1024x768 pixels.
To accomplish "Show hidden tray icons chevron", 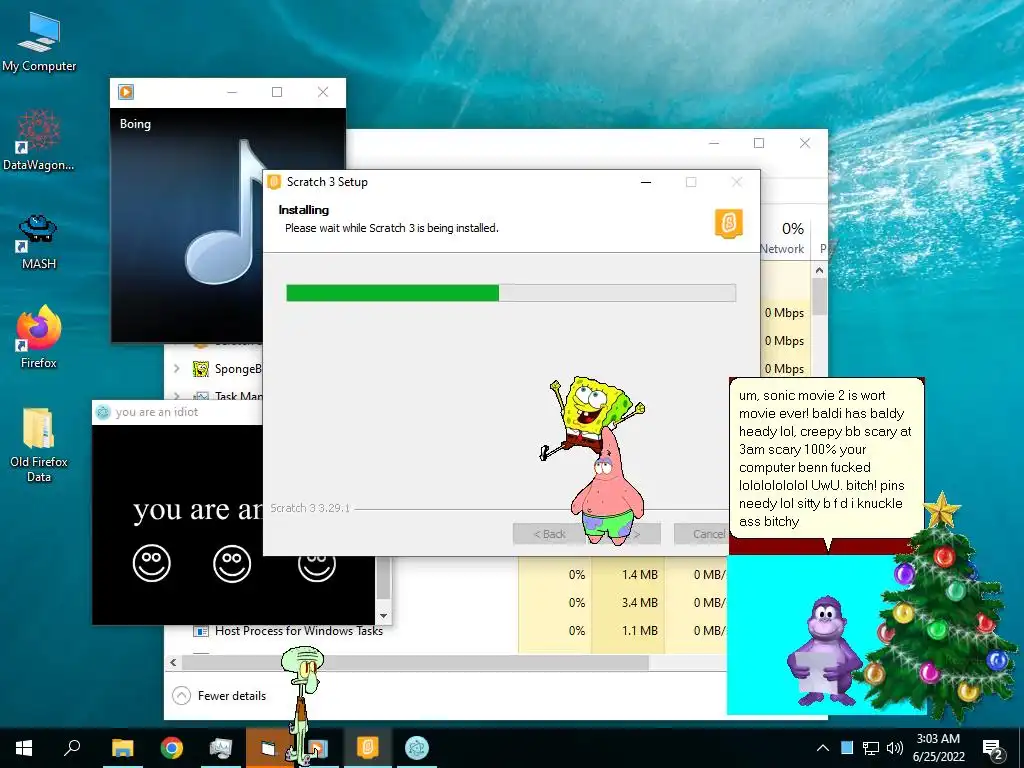I will coord(823,748).
